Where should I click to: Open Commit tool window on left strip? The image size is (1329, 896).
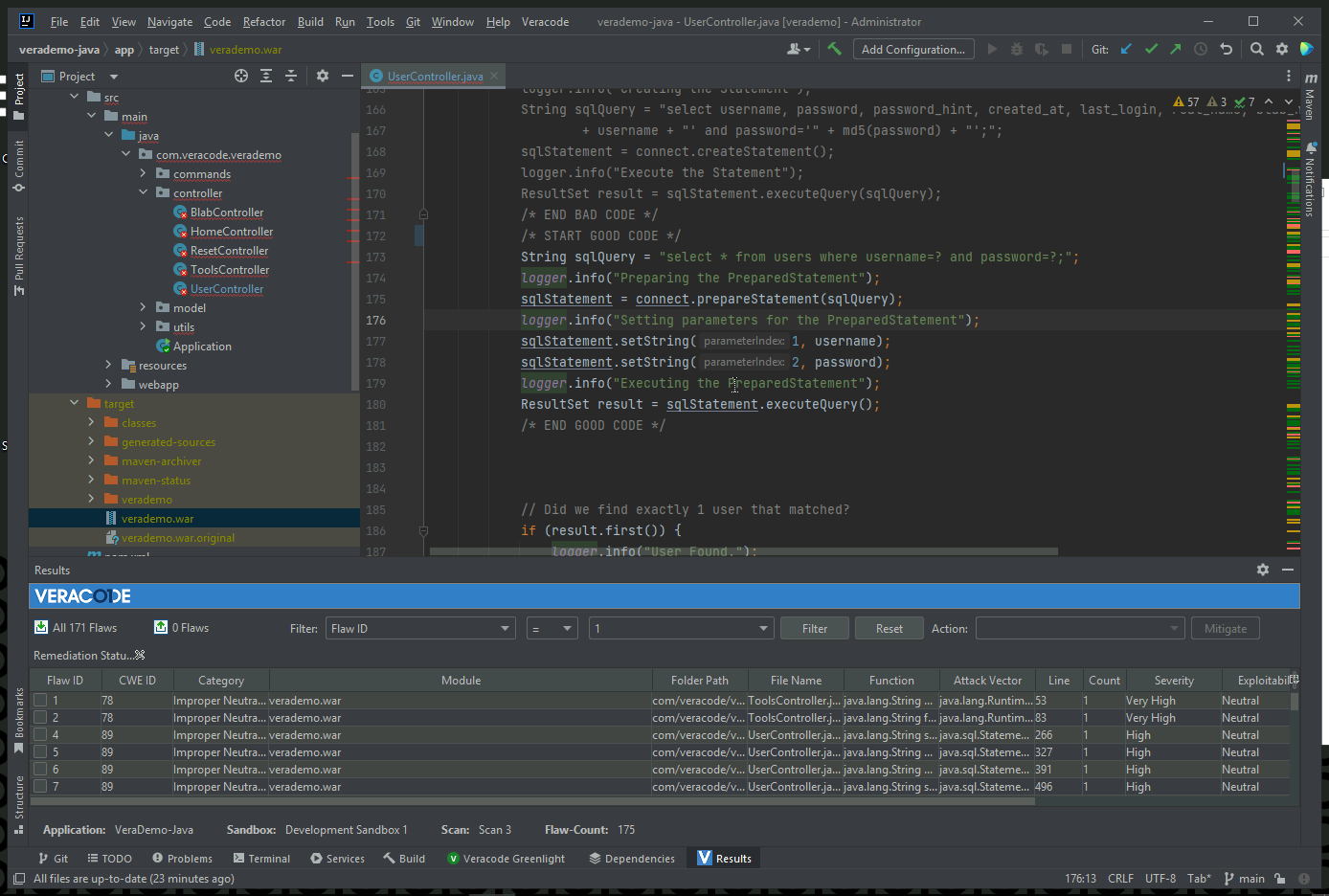pos(18,166)
